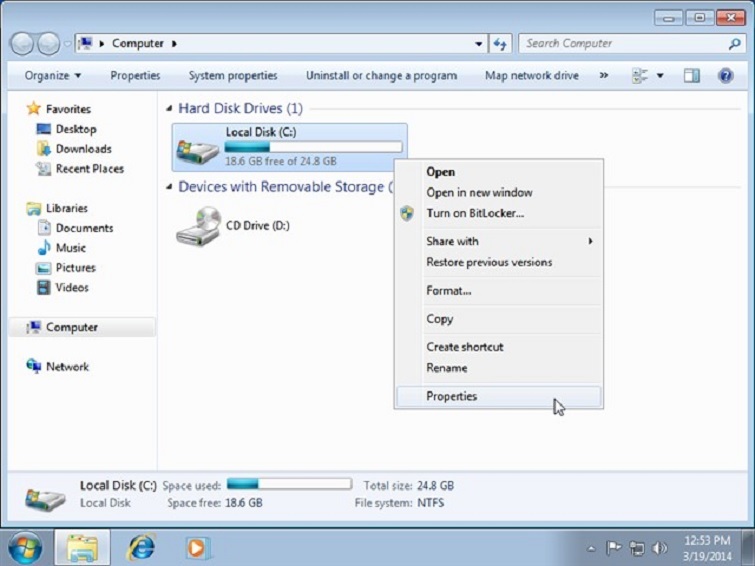Select Format... in the context menu
Screen dimensions: 755x566
[448, 291]
